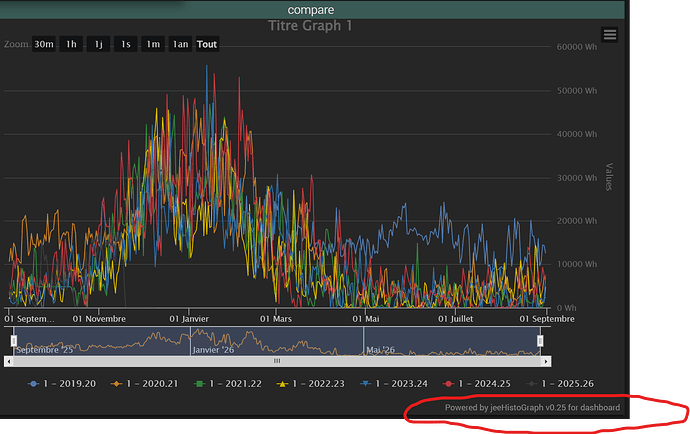This screenshot has width=690, height=434.
Task: Set zoom range to 1h
Action: tap(71, 44)
